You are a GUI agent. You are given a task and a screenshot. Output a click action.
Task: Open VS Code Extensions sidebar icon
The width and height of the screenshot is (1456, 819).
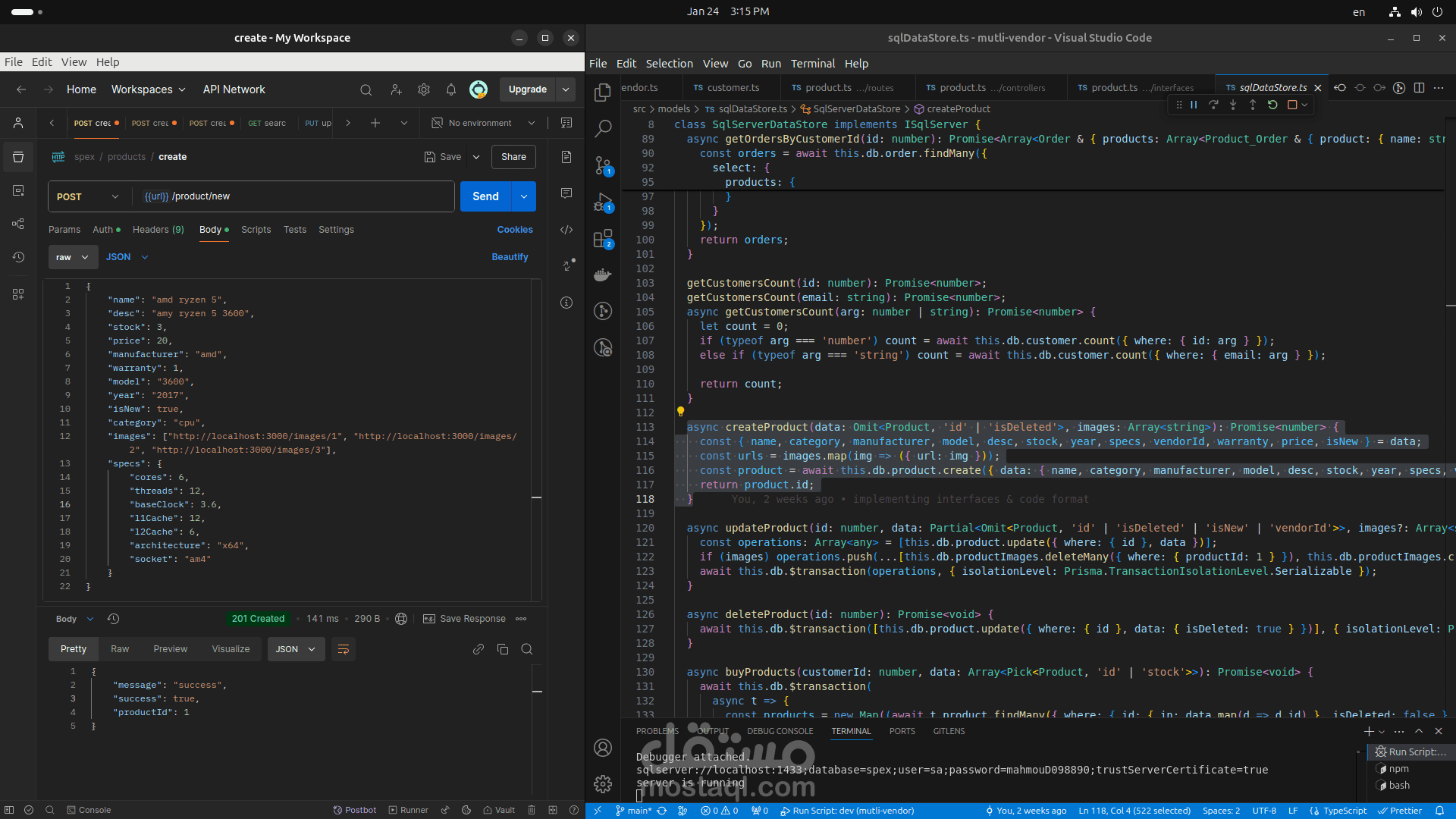(603, 240)
